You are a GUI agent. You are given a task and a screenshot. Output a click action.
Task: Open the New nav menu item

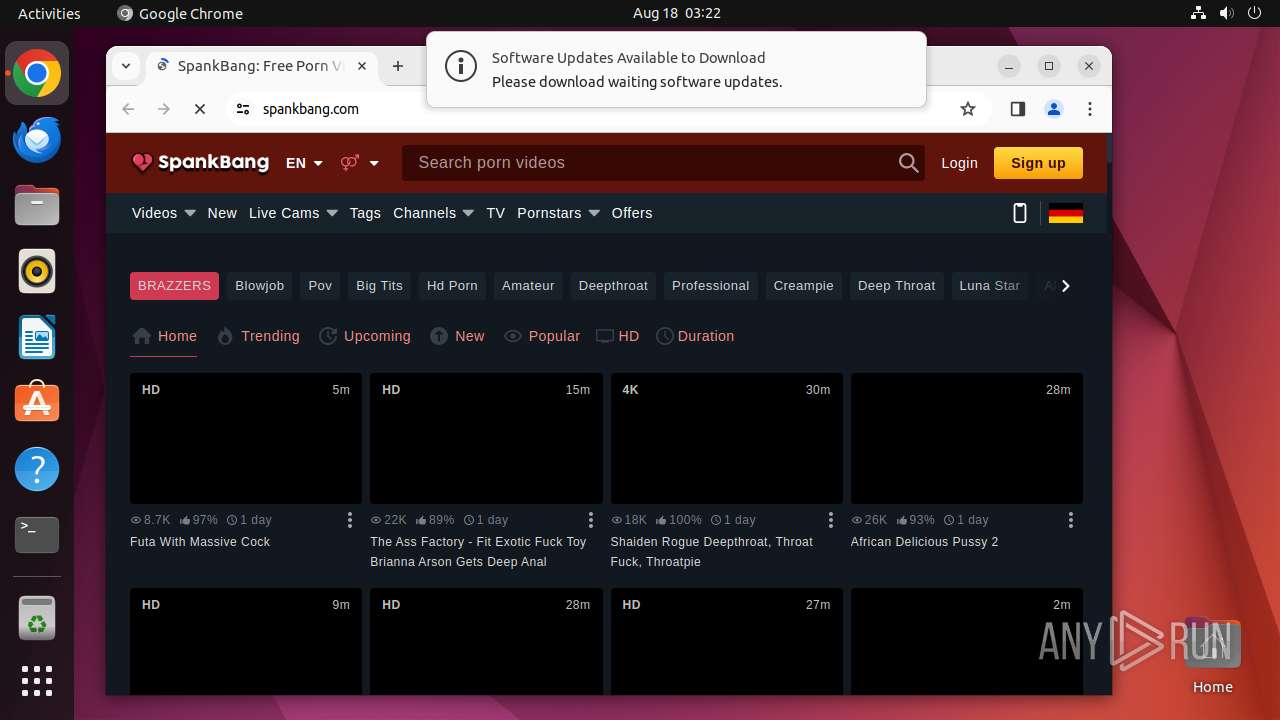pos(222,213)
